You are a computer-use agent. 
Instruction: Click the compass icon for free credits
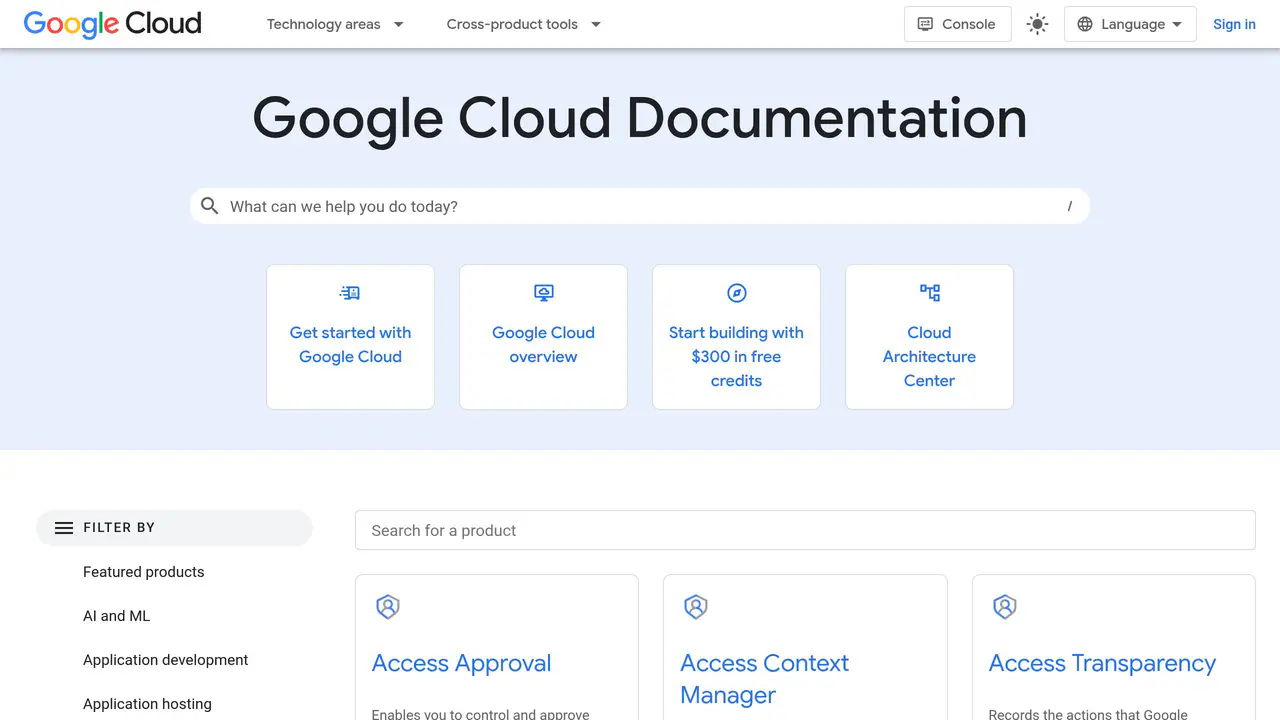coord(736,293)
